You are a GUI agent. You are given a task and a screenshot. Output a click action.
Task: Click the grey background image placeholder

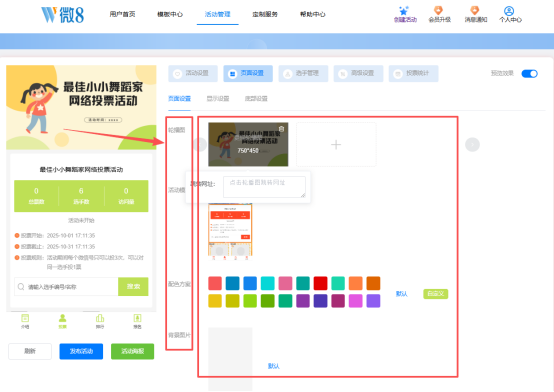tap(230, 351)
